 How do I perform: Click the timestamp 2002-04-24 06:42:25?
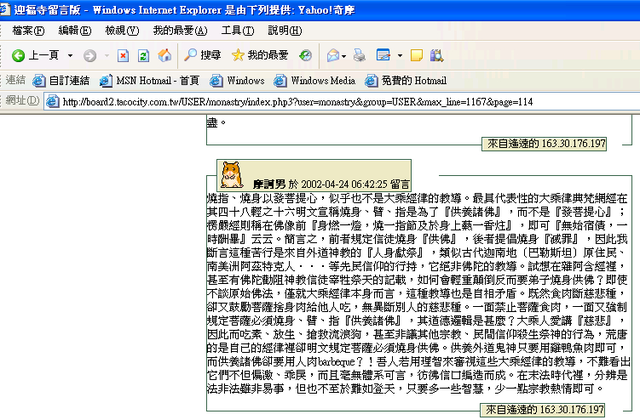344,184
